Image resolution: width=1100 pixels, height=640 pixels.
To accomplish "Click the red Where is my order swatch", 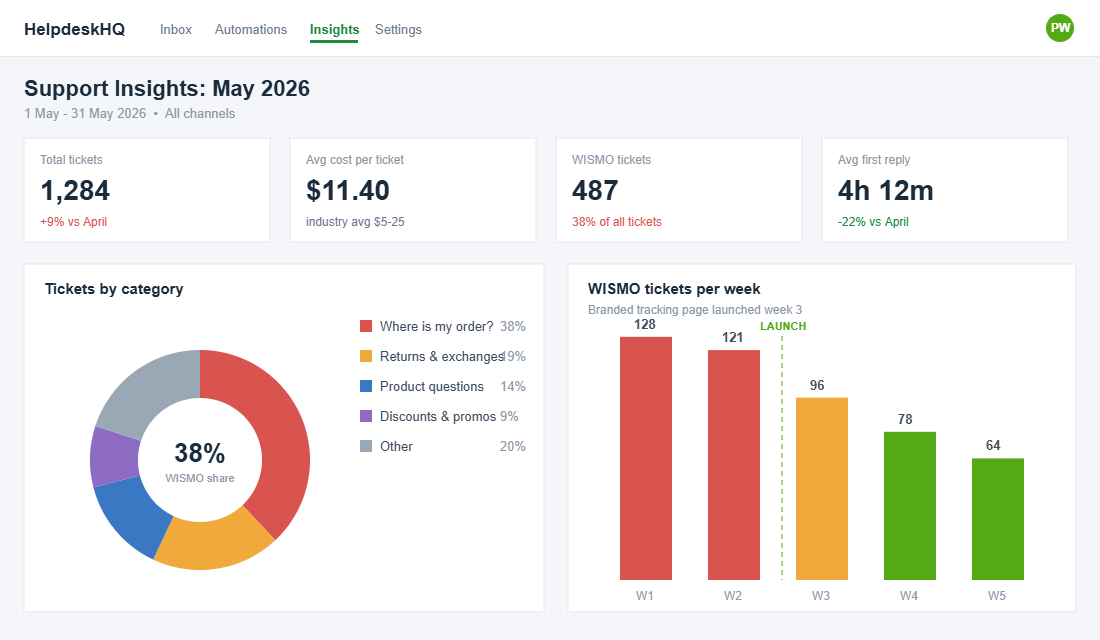I will click(x=365, y=326).
